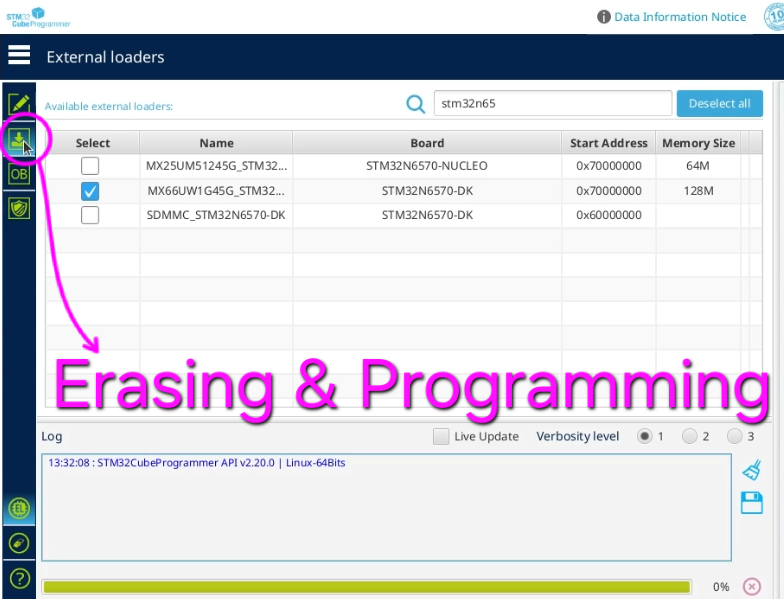Open the hamburger main menu

tap(19, 56)
